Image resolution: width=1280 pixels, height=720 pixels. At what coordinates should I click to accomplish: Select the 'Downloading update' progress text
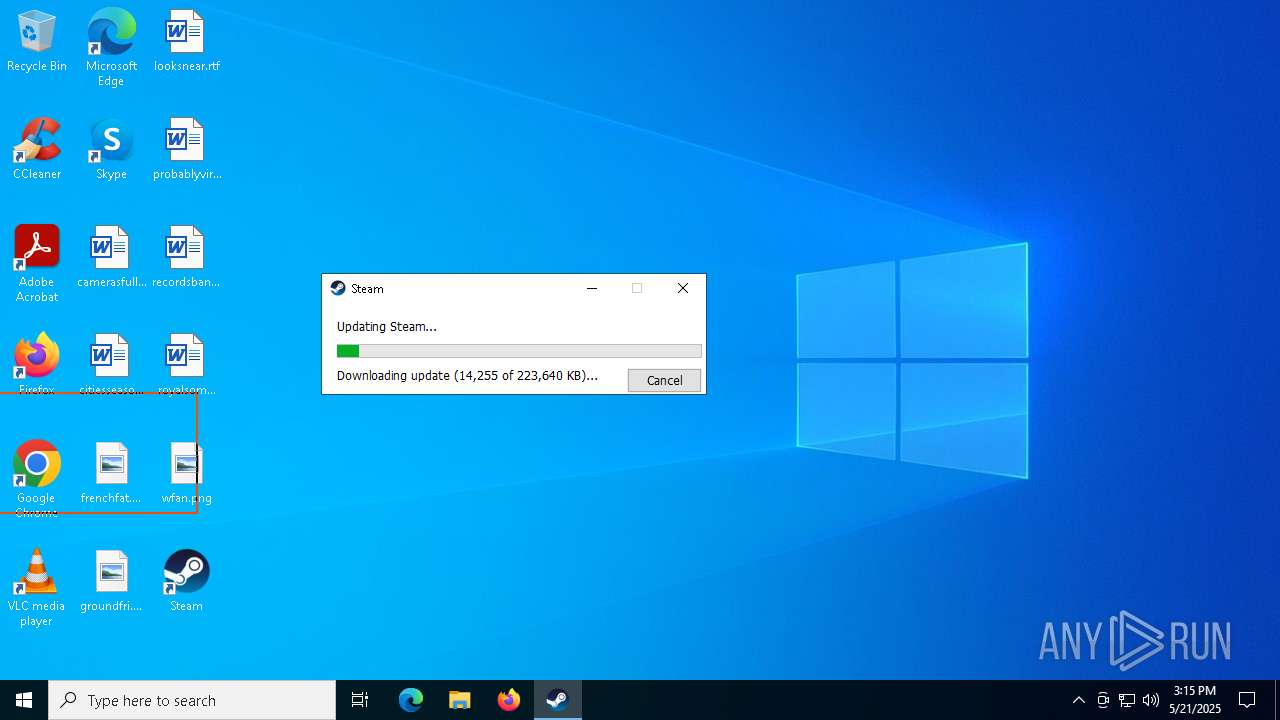pyautogui.click(x=467, y=376)
